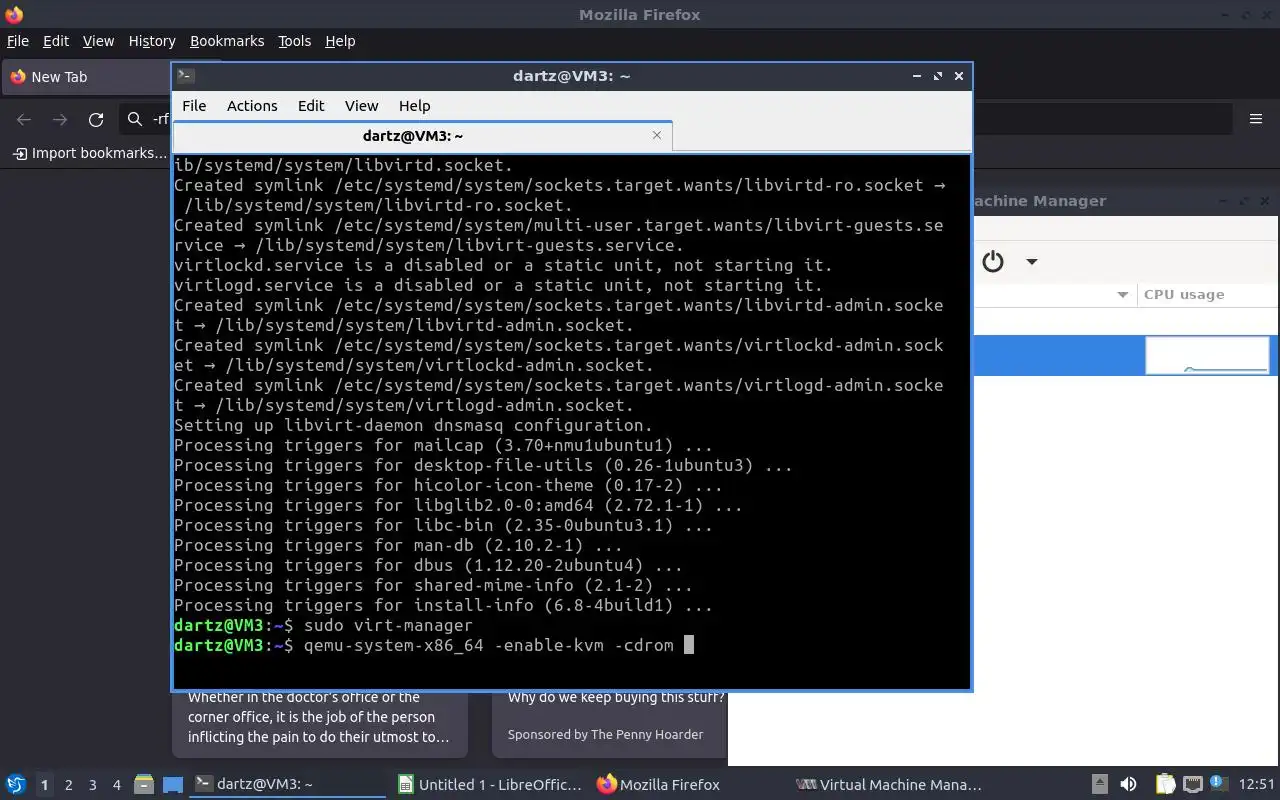Open Firefox Bookmarks menu
Screen dimensions: 1280x800
tap(227, 41)
